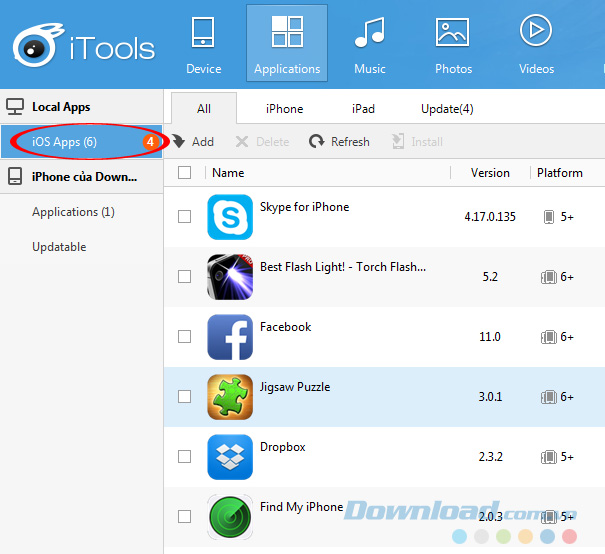This screenshot has height=554, width=605.
Task: Click the Add button
Action: pyautogui.click(x=193, y=142)
